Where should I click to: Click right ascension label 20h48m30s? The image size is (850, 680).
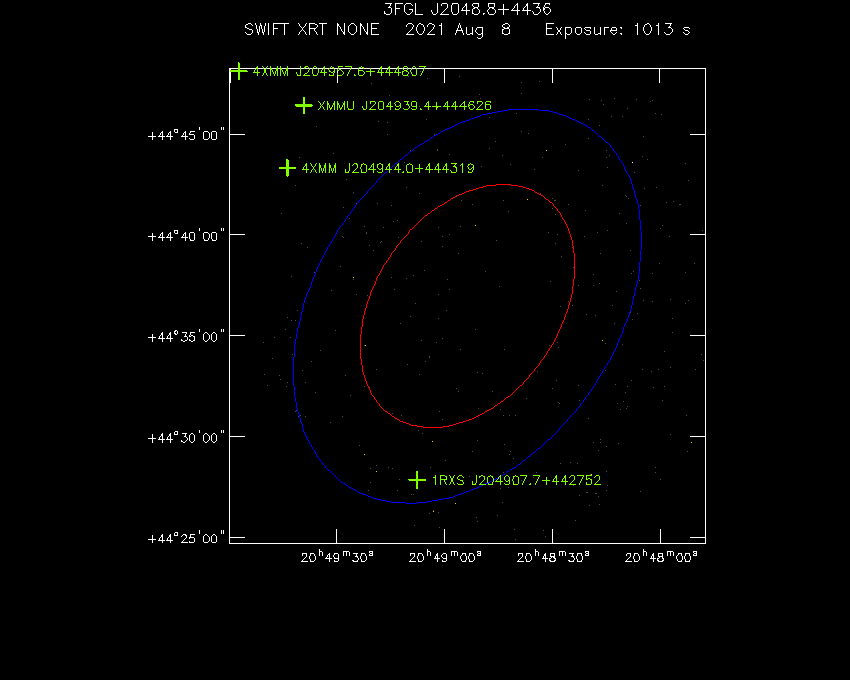point(553,557)
